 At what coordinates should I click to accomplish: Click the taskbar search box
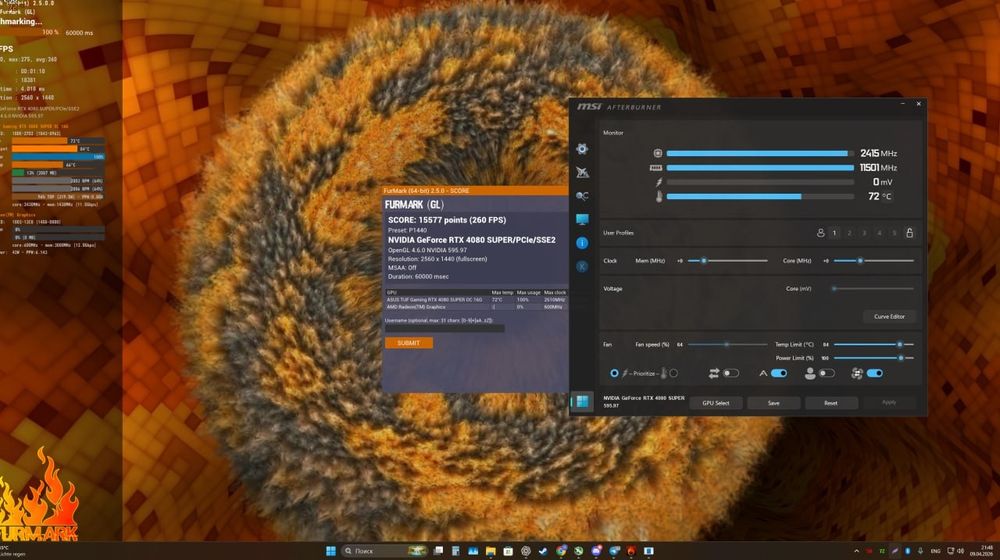(385, 551)
